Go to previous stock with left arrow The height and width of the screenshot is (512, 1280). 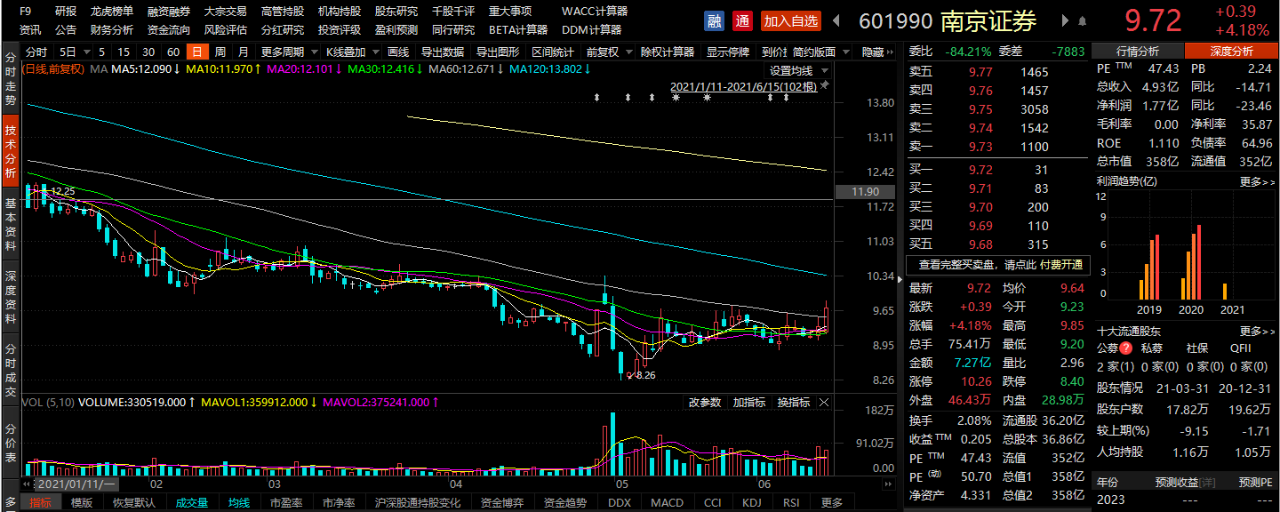tap(837, 21)
